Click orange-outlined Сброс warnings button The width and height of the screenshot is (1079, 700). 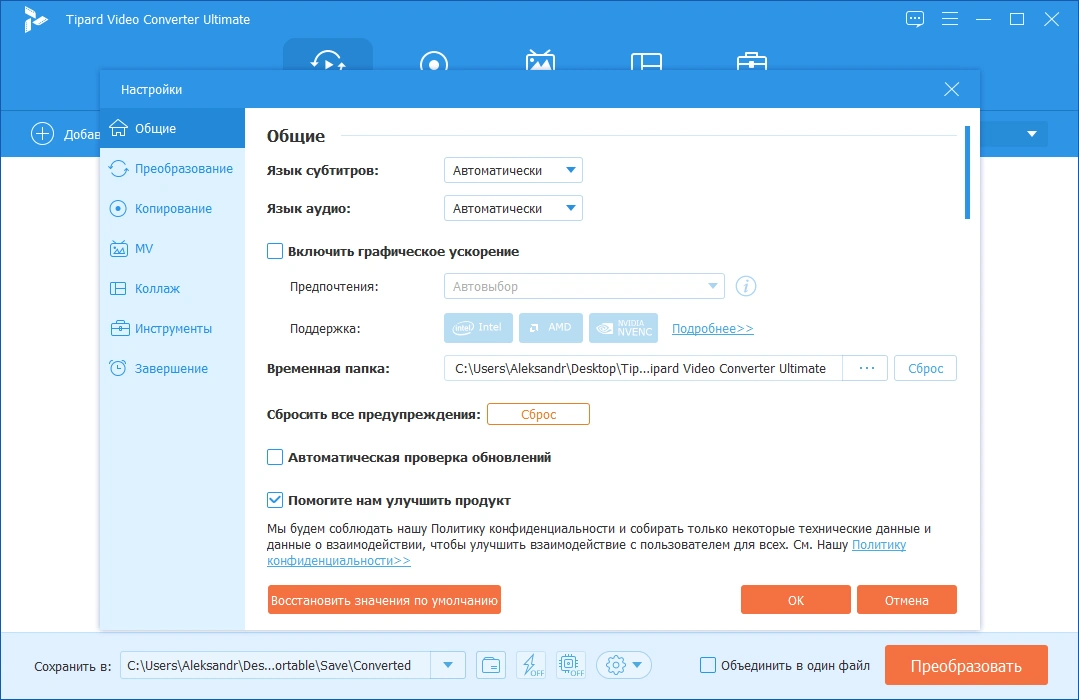(538, 414)
